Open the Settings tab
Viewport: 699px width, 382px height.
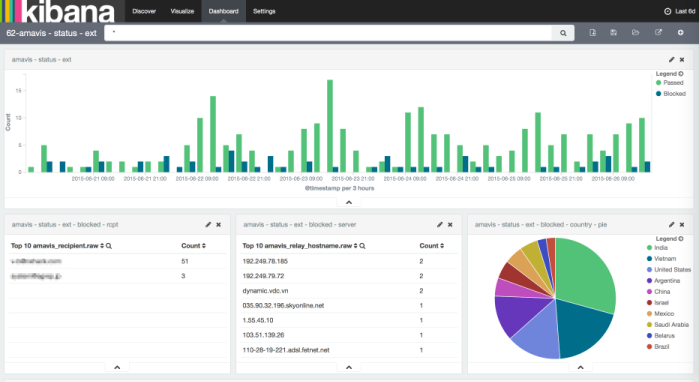point(264,11)
